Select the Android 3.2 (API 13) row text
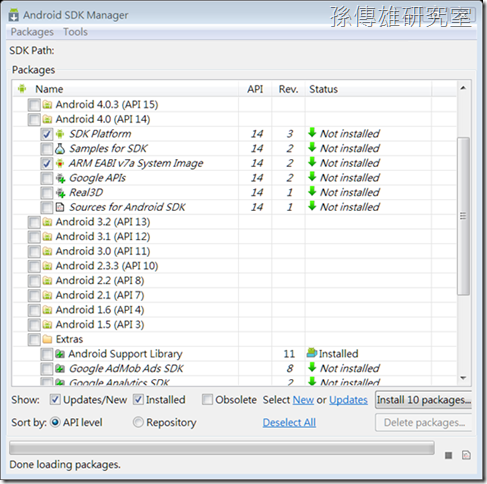 (x=103, y=222)
